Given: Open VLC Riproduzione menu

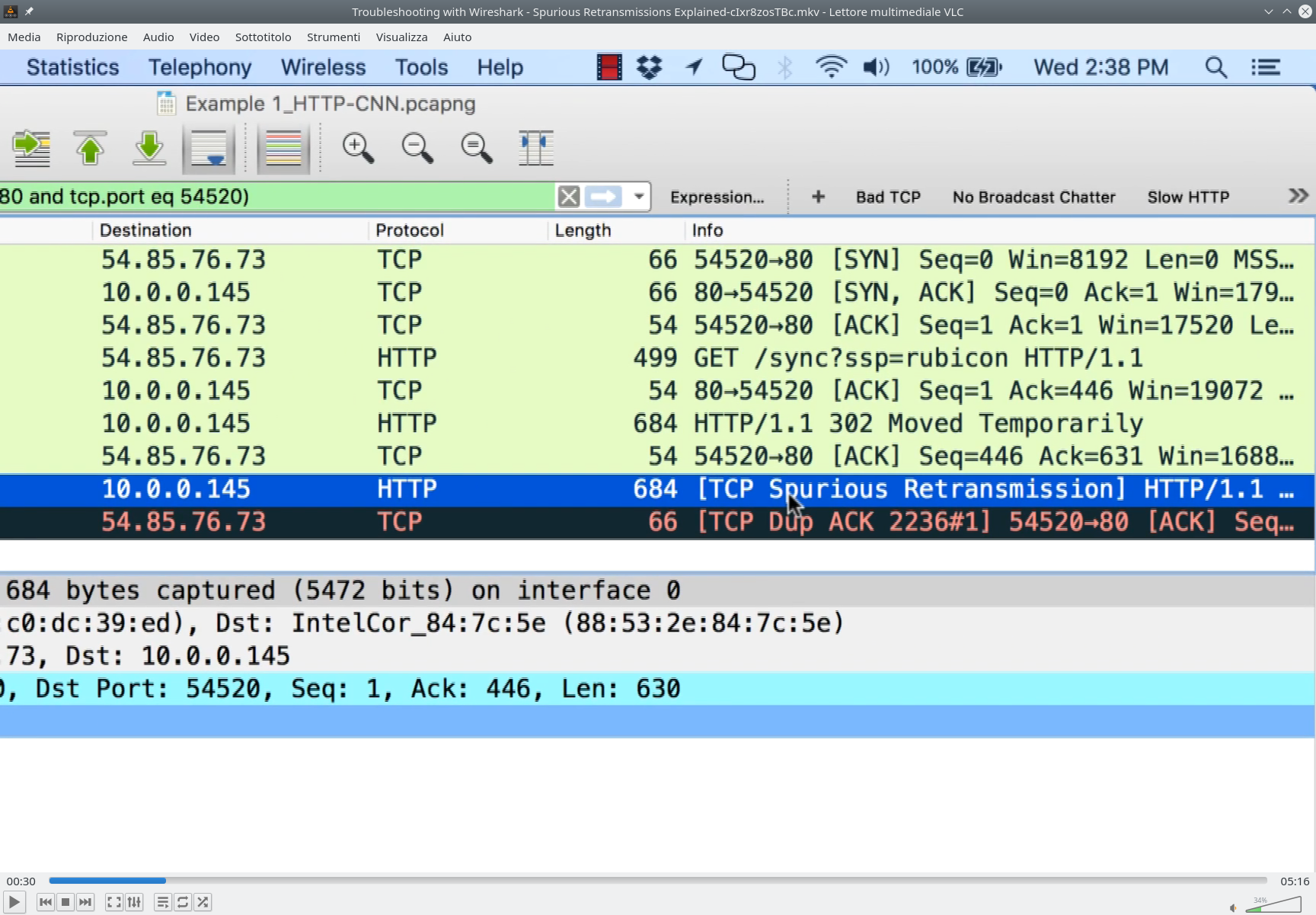Looking at the screenshot, I should coord(91,37).
